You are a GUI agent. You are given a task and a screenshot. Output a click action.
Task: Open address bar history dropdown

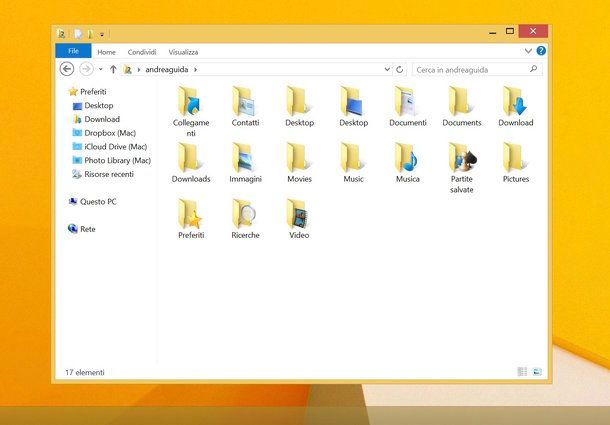coord(387,69)
